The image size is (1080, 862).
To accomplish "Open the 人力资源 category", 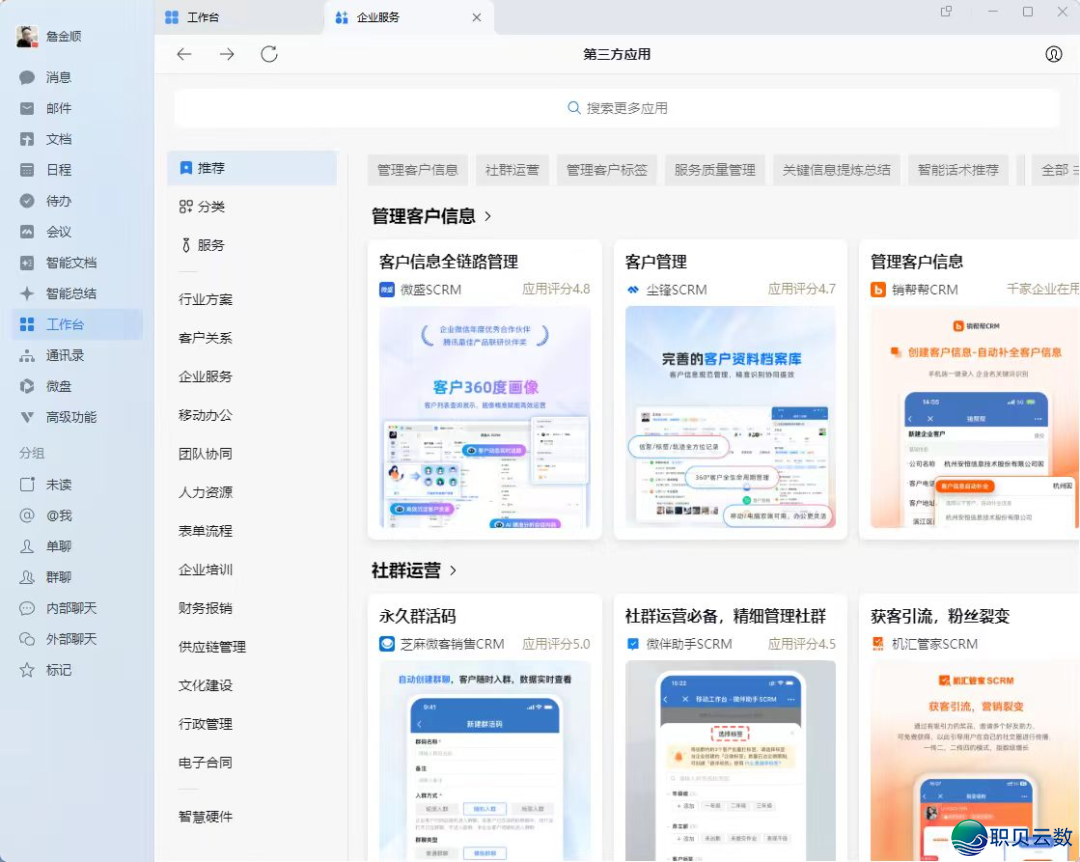I will click(x=205, y=492).
